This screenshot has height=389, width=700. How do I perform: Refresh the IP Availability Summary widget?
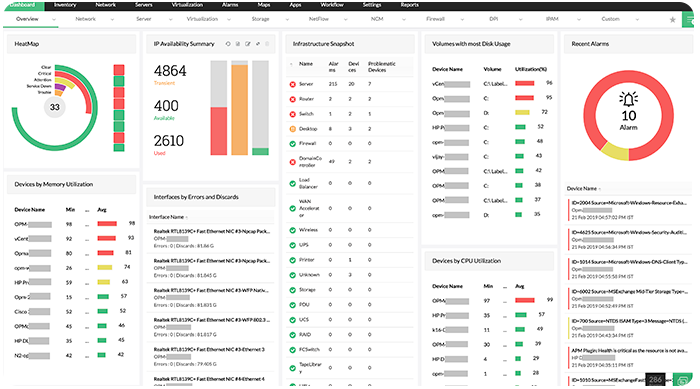pyautogui.click(x=228, y=44)
